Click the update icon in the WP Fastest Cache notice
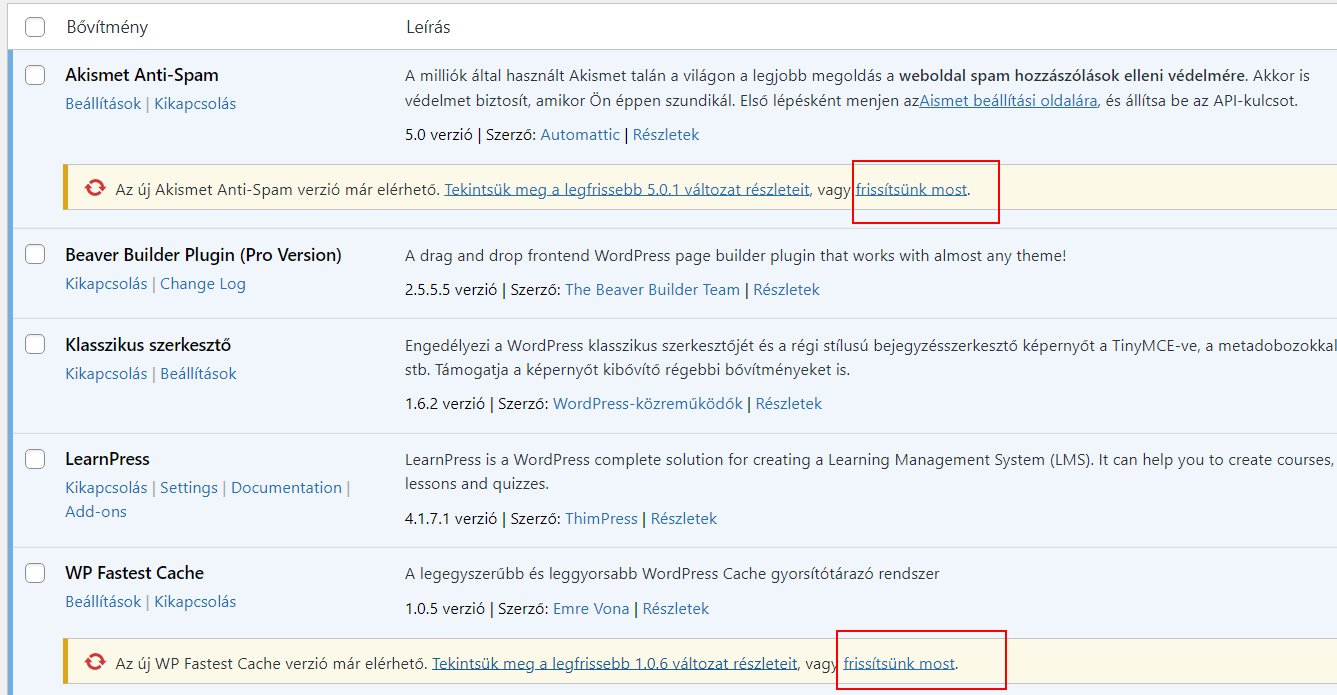Screen dimensions: 1337x695 click(95, 662)
